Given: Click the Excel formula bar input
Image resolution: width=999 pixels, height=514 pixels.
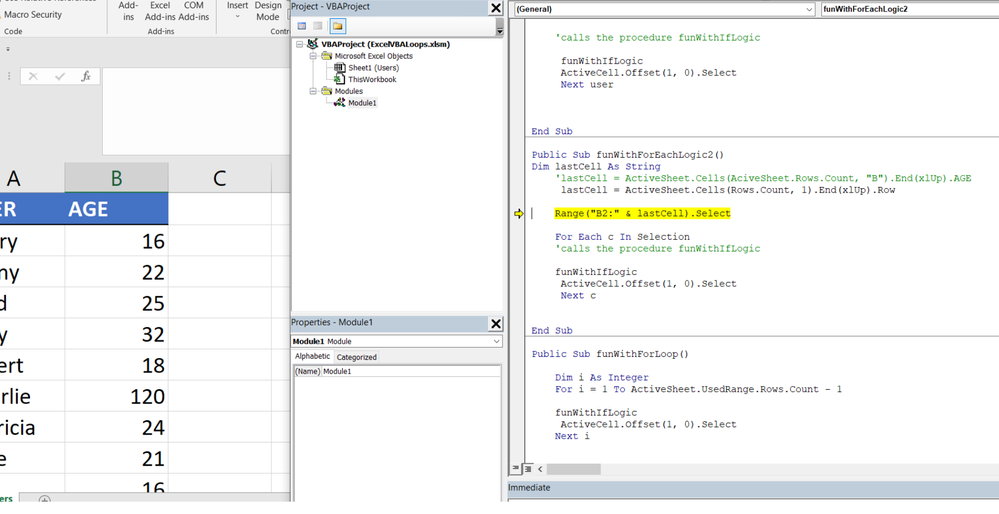Looking at the screenshot, I should point(196,111).
